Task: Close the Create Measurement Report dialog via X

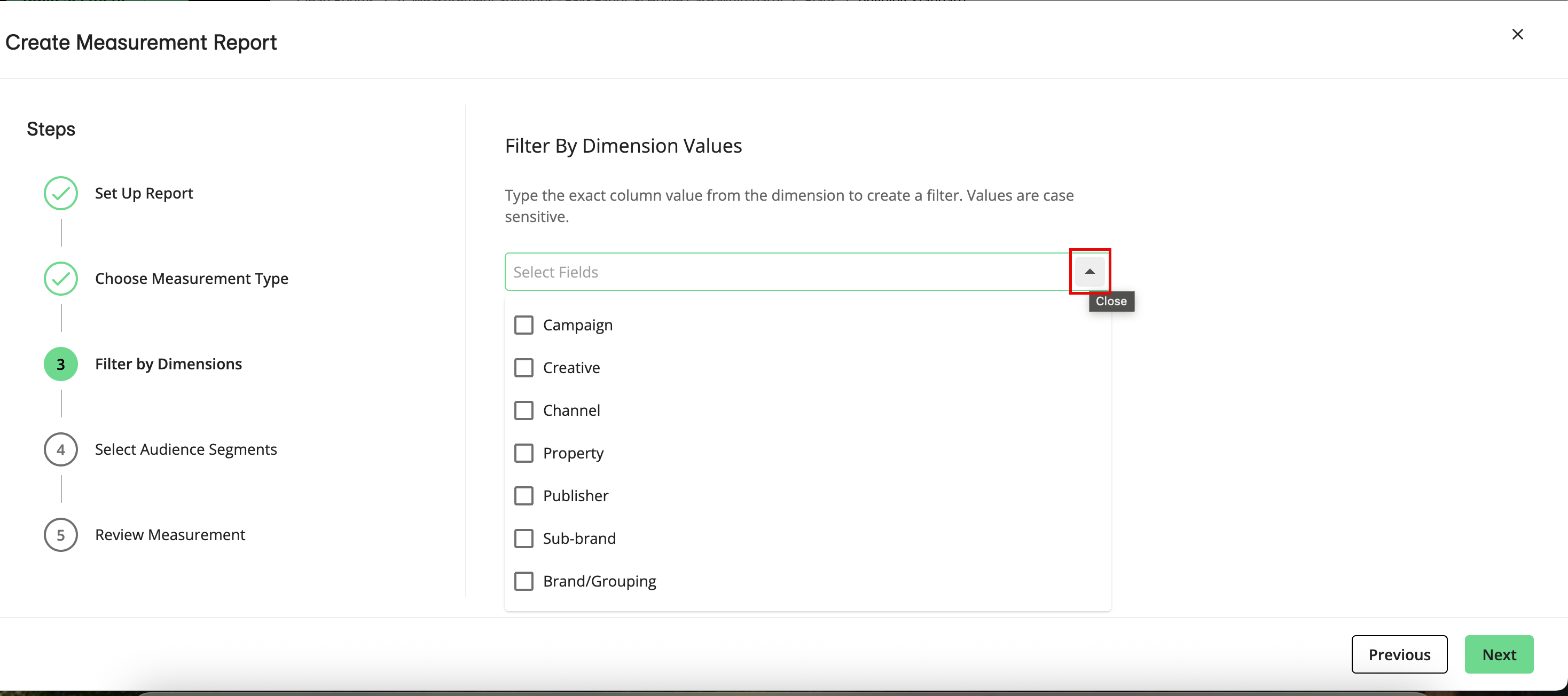Action: point(1517,34)
